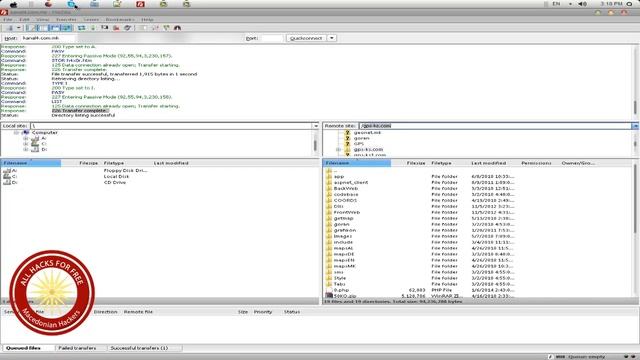The height and width of the screenshot is (360, 640).
Task: Toggle the local directory tree display
Action: pos(42,28)
